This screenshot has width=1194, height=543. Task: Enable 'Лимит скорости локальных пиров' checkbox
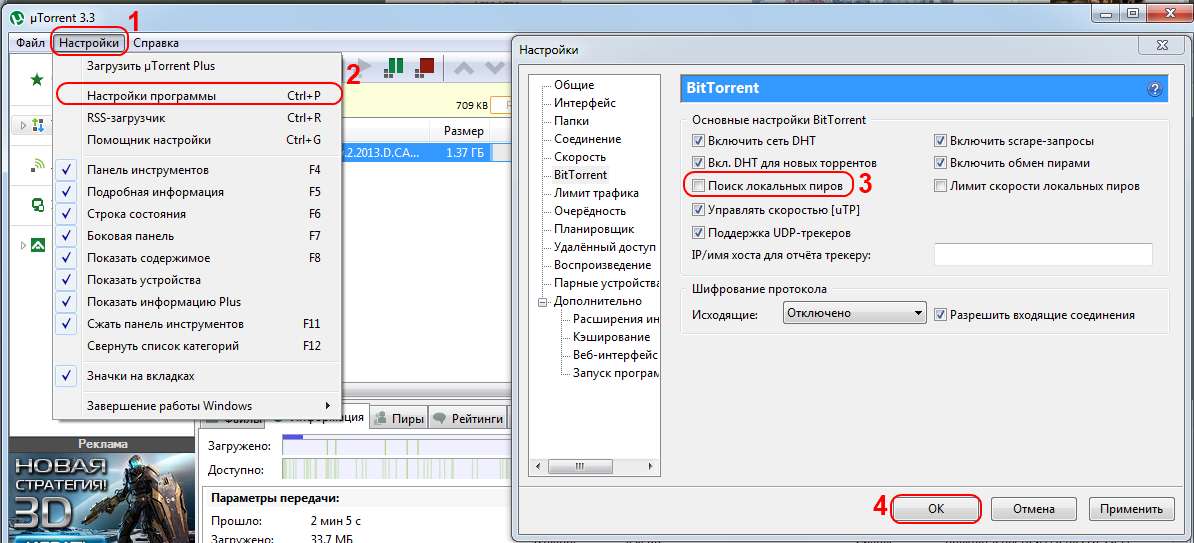pyautogui.click(x=940, y=186)
